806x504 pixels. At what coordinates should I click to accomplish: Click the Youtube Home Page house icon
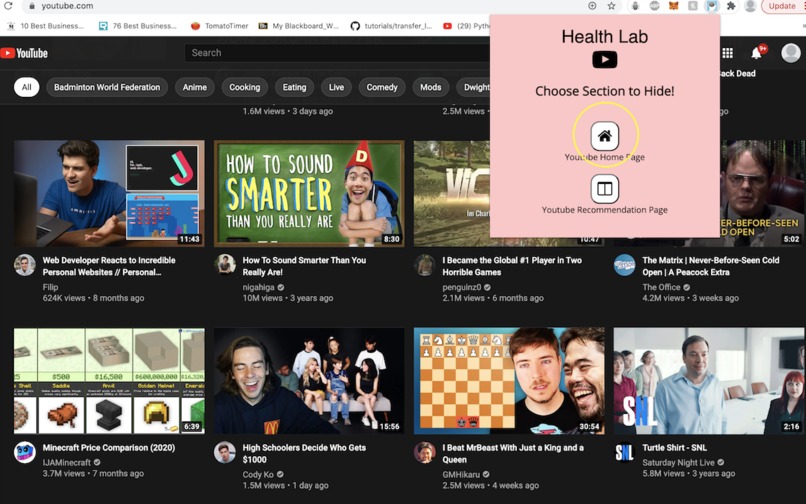click(x=604, y=136)
